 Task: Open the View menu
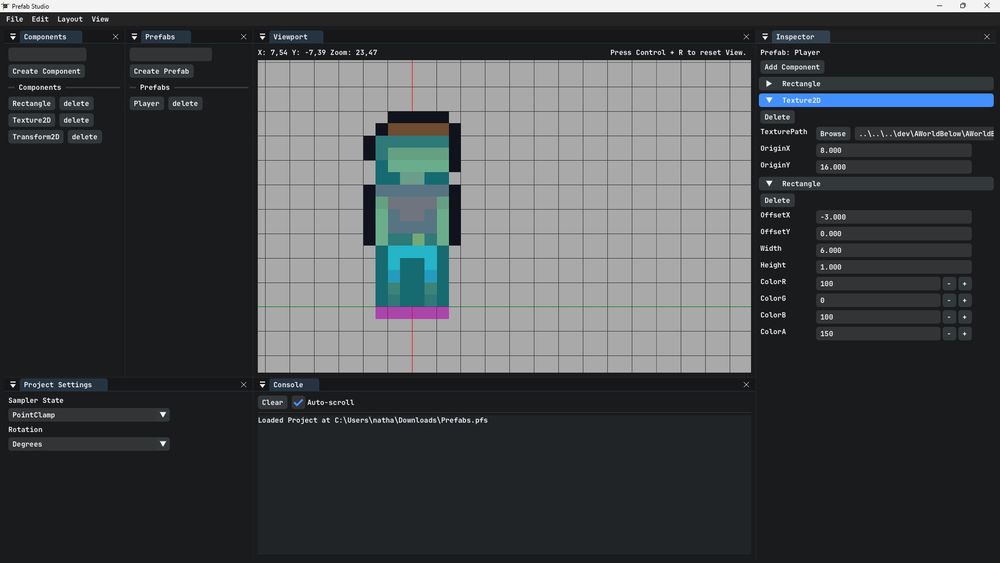click(x=100, y=19)
